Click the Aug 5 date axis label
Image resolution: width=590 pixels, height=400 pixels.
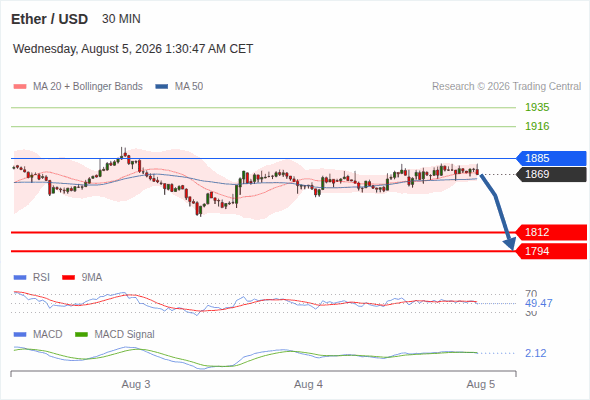(x=481, y=385)
